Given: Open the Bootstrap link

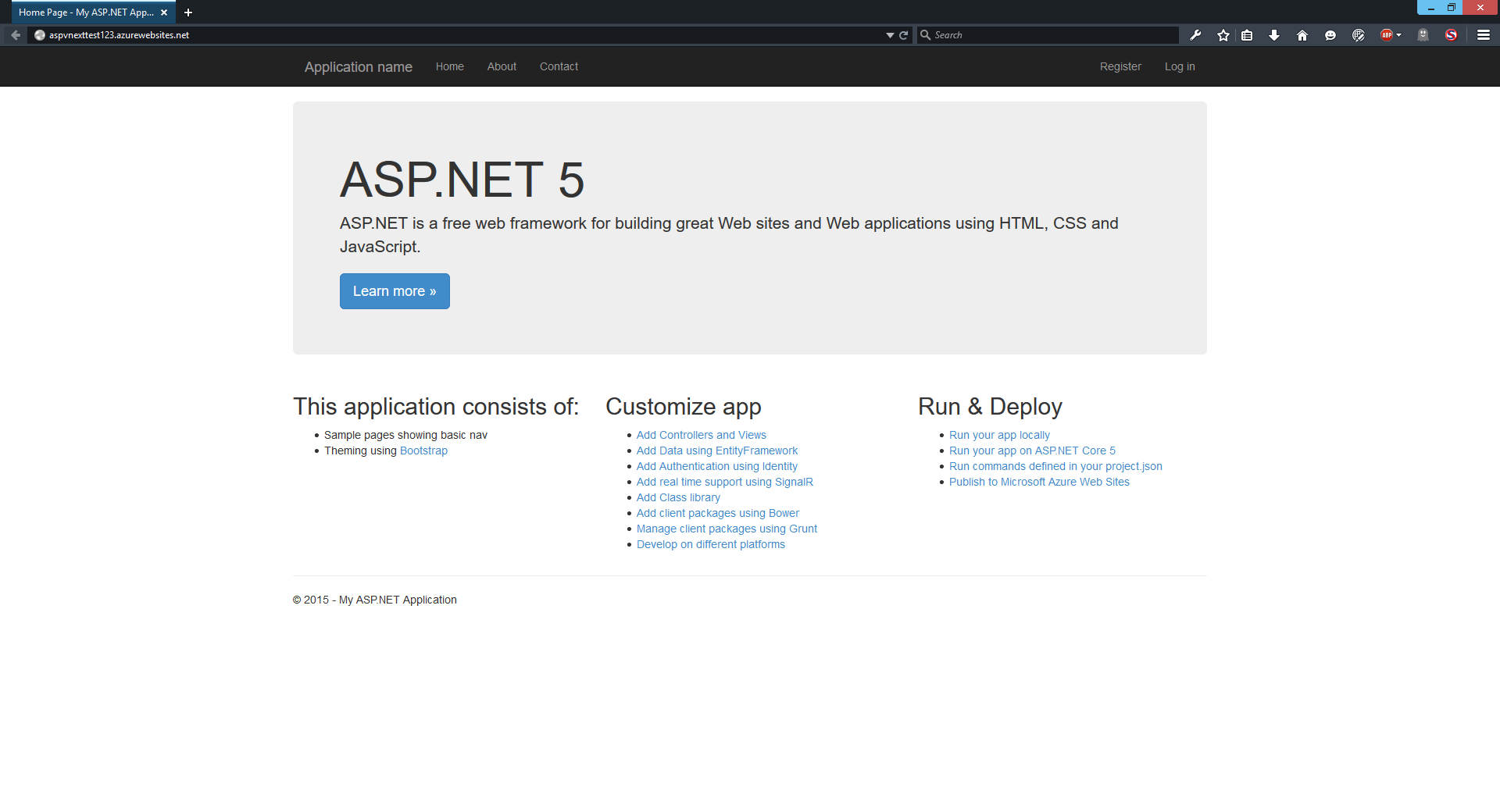Looking at the screenshot, I should pyautogui.click(x=423, y=451).
